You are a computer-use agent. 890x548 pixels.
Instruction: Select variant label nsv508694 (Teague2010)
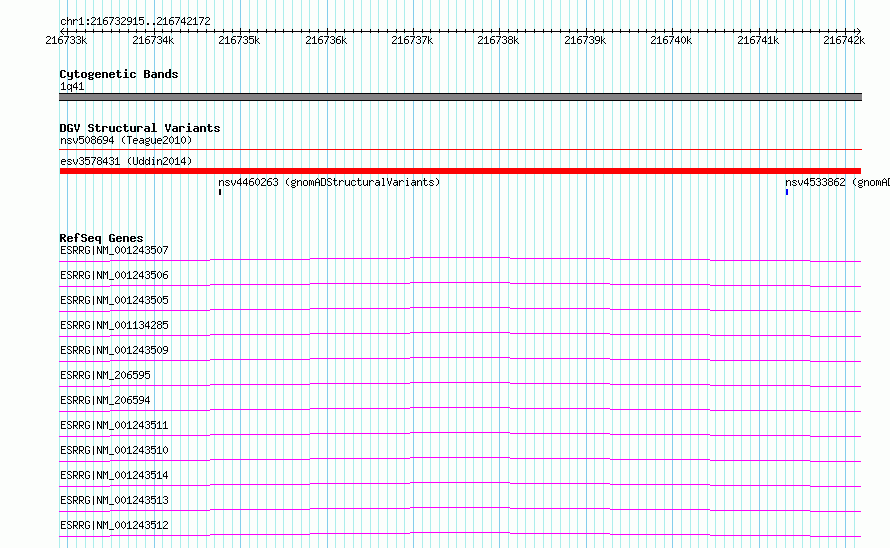coord(126,140)
